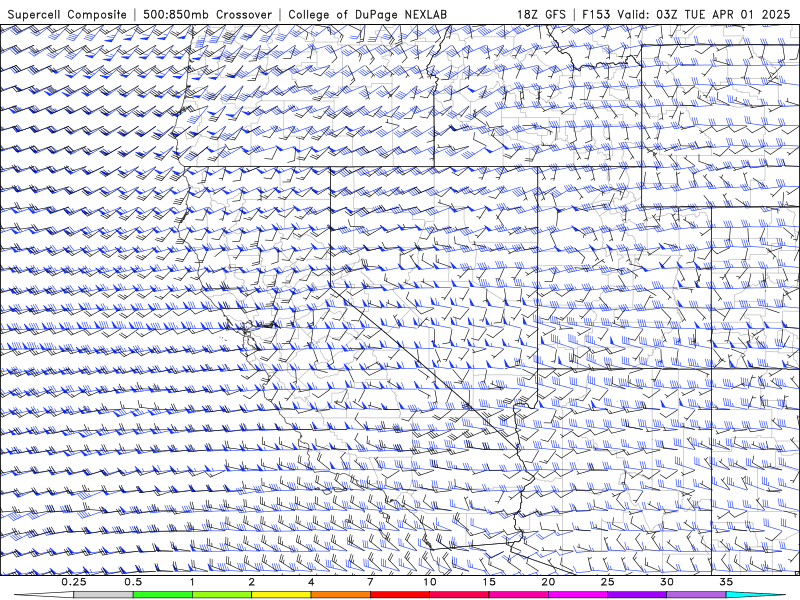
Task: Click the green 0.5–1 color bar segment
Action: (162, 595)
